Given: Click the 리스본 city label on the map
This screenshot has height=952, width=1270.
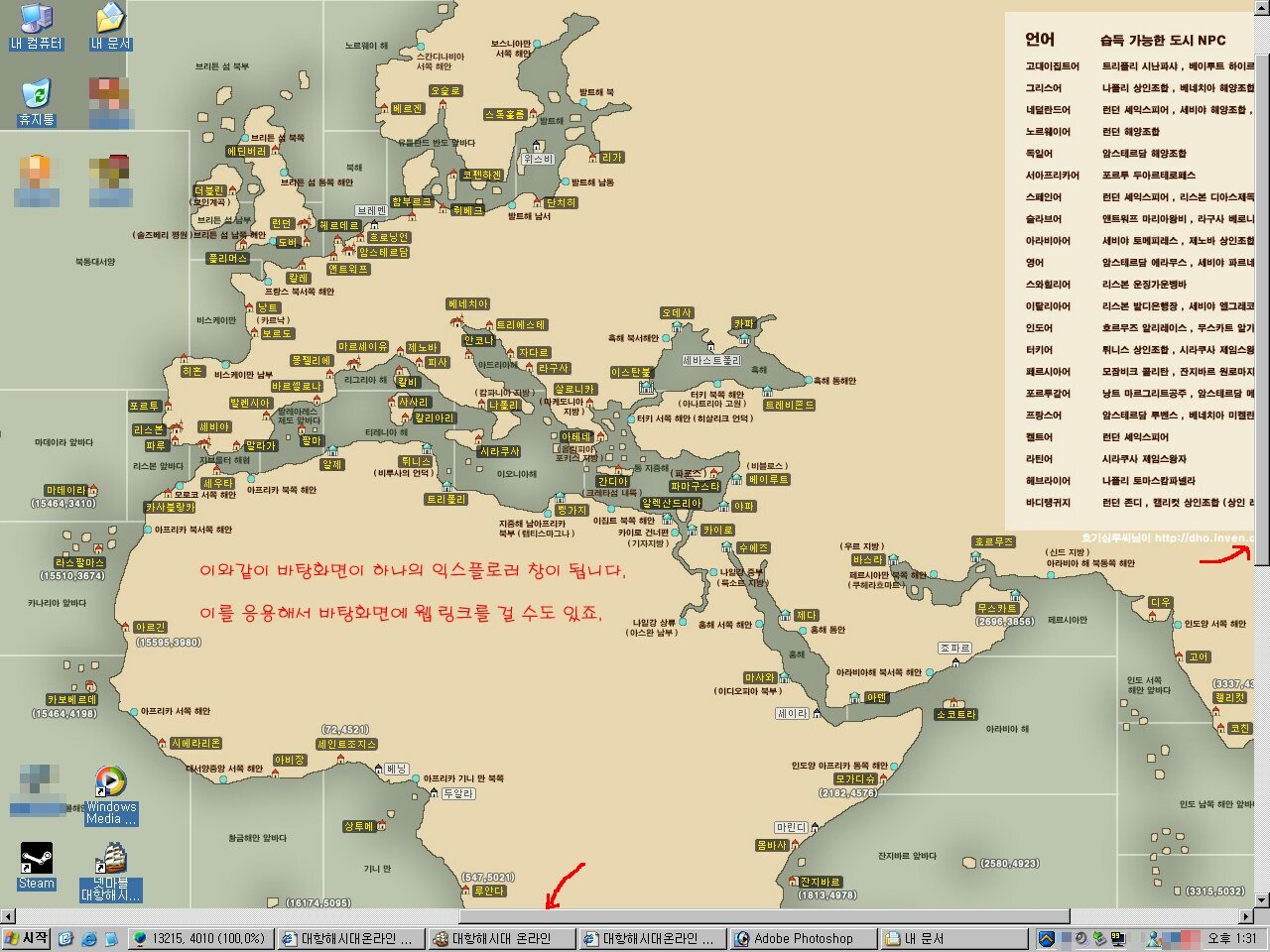Looking at the screenshot, I should pos(149,429).
